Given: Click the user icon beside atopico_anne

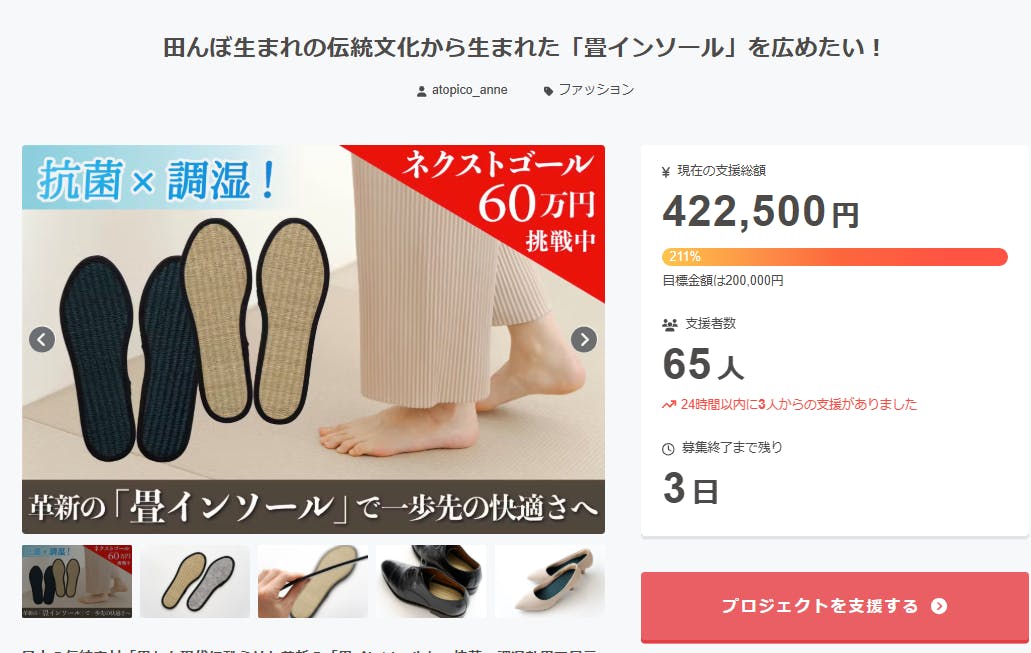Looking at the screenshot, I should point(421,91).
